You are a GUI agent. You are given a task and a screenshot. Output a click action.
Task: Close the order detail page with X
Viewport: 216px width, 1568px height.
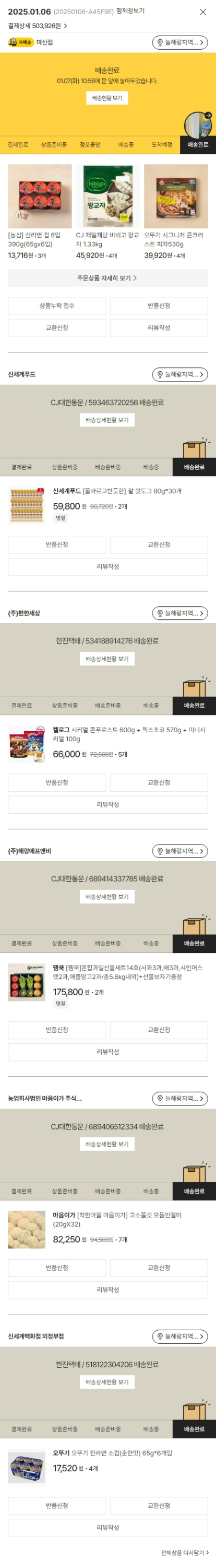(202, 11)
